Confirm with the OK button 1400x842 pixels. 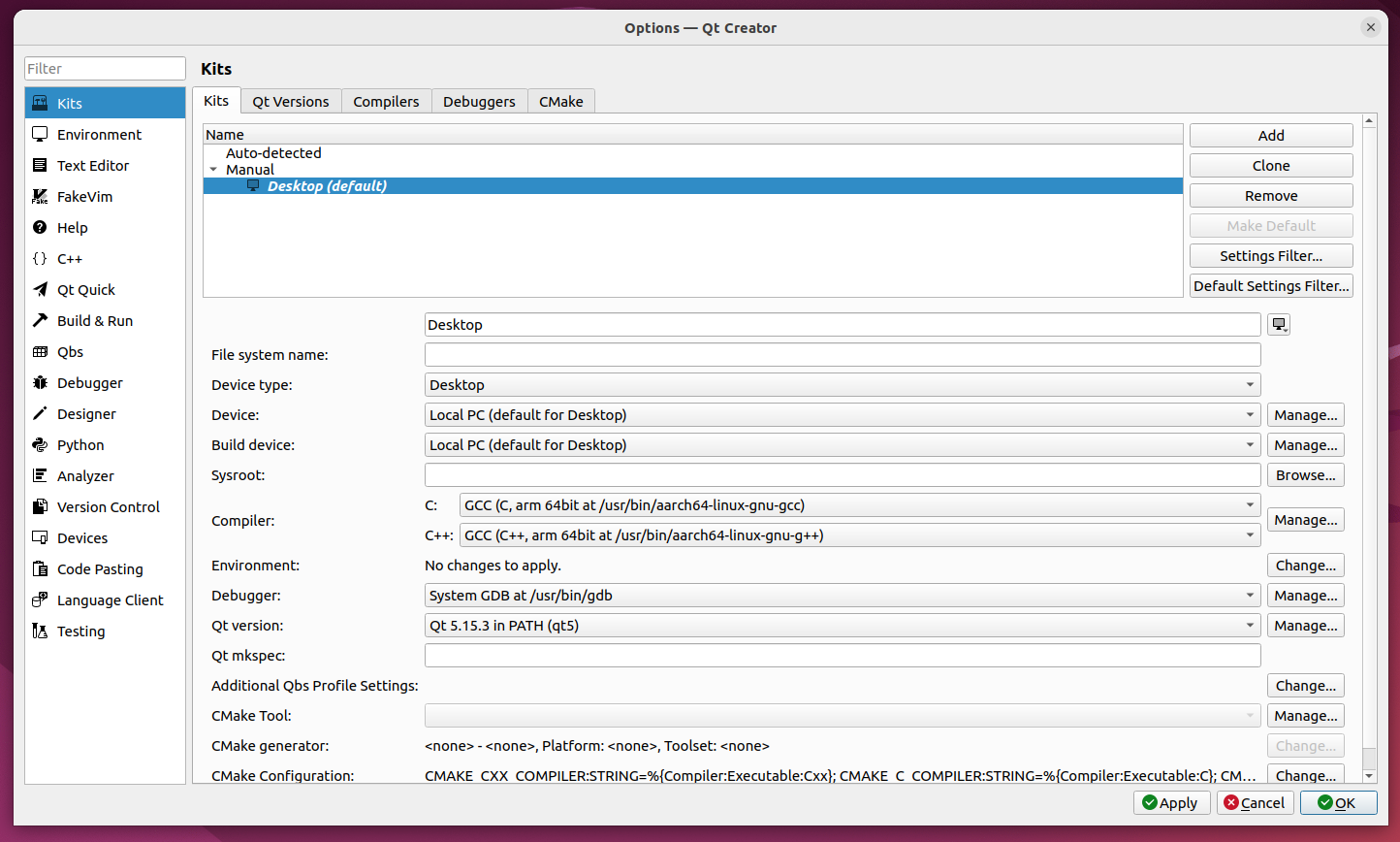click(x=1338, y=803)
